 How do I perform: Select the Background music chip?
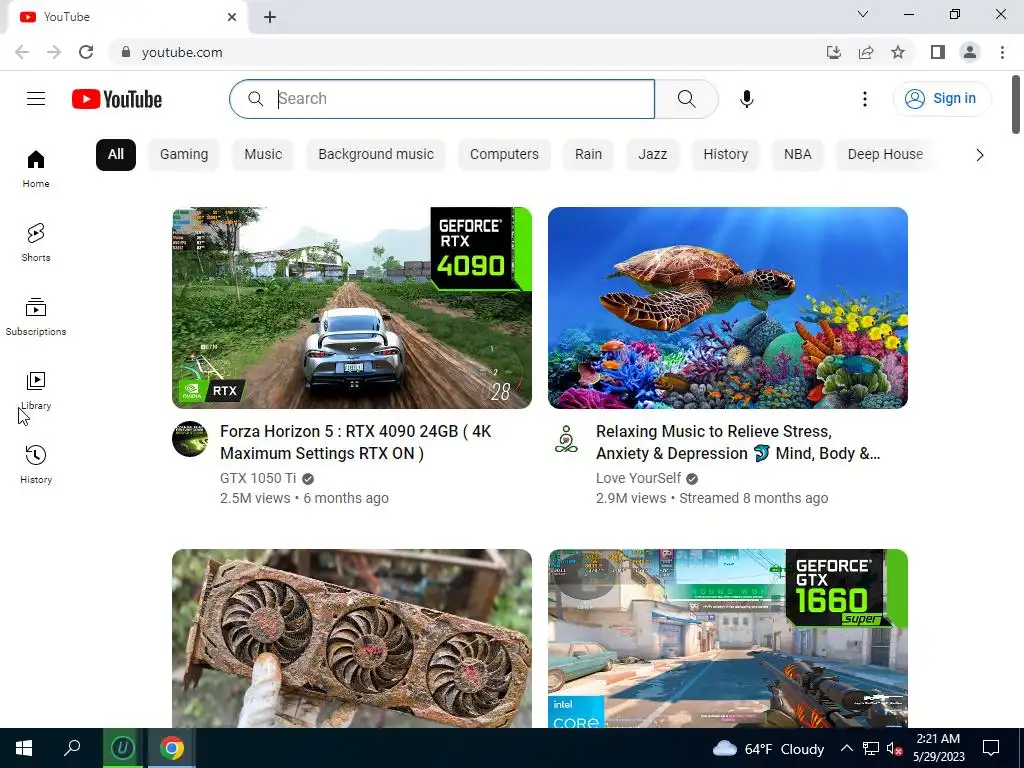[376, 155]
